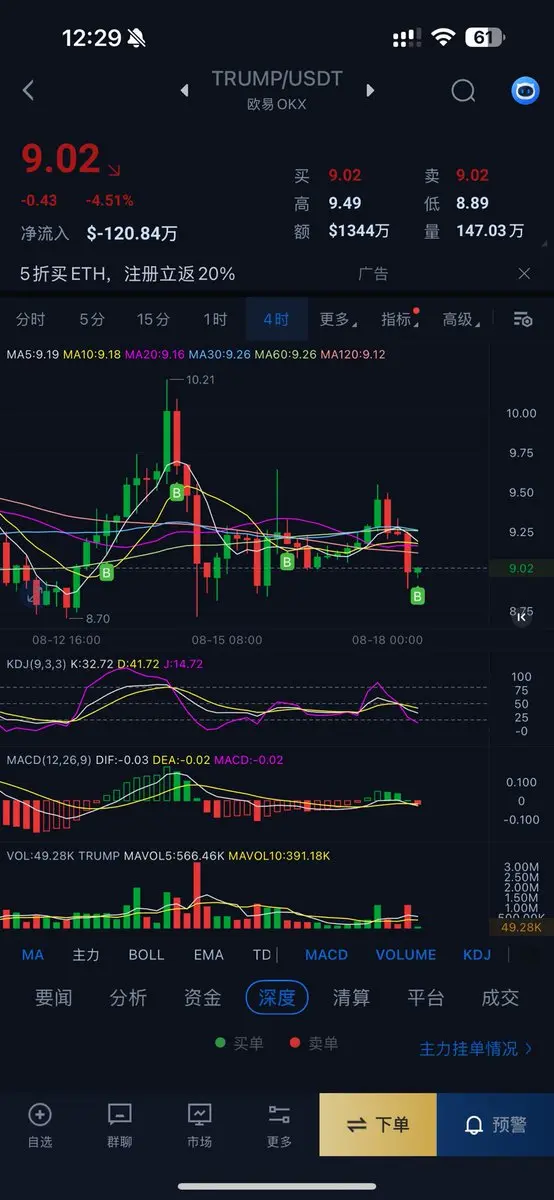554x1200 pixels.
Task: Tap MACD(12,26,9) indicator label
Action: [47, 760]
